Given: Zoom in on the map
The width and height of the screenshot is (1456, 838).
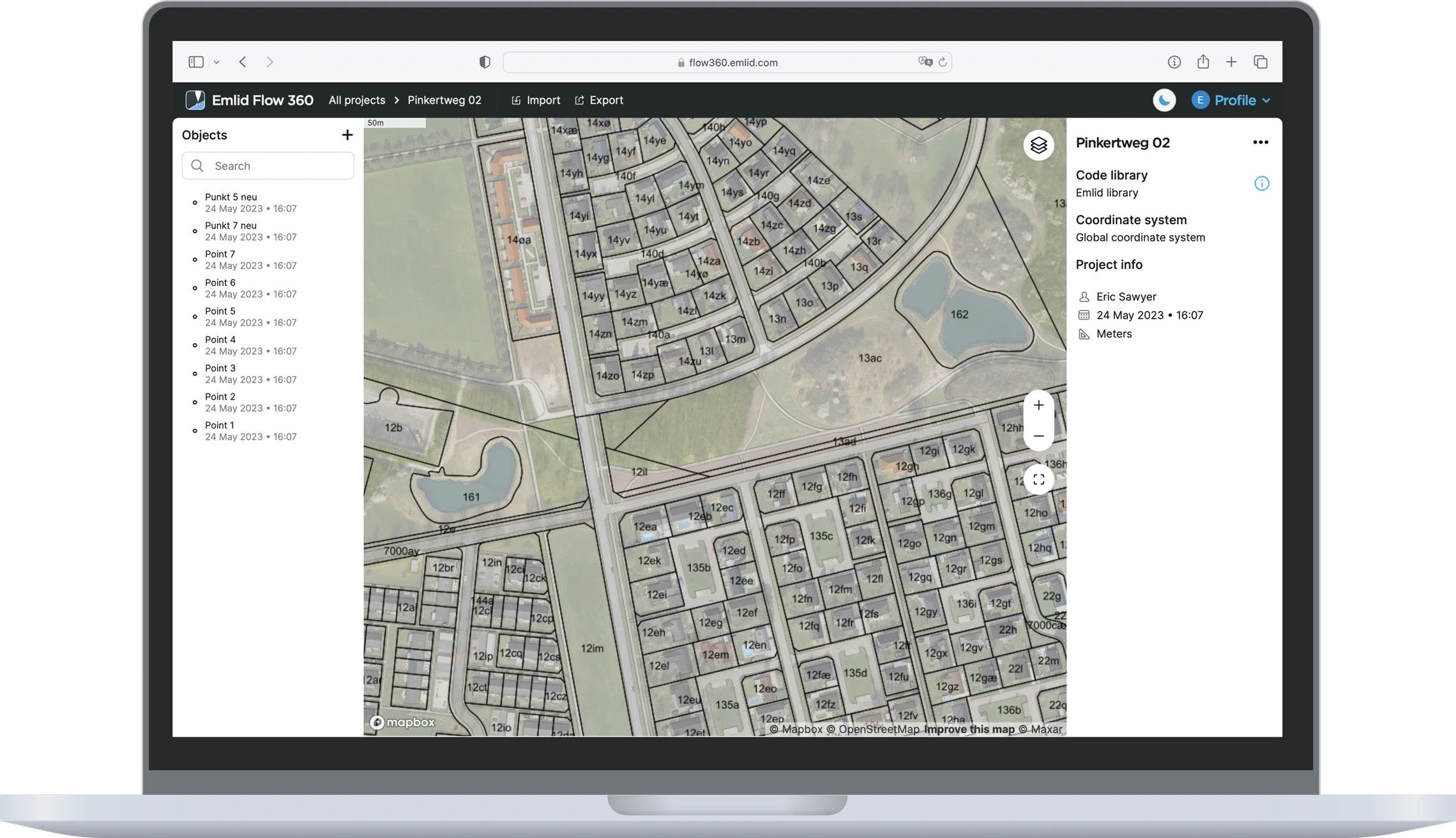Looking at the screenshot, I should [x=1038, y=406].
